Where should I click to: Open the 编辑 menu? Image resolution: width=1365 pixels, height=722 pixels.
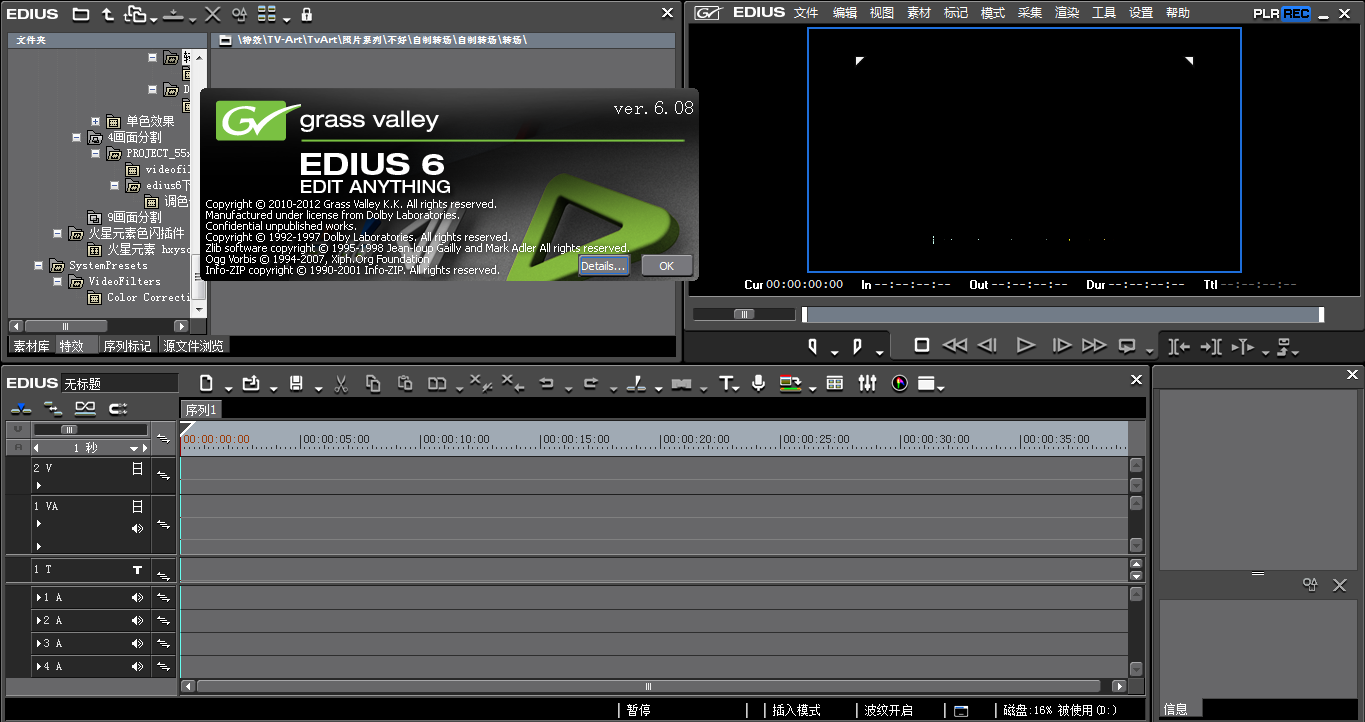click(x=845, y=13)
